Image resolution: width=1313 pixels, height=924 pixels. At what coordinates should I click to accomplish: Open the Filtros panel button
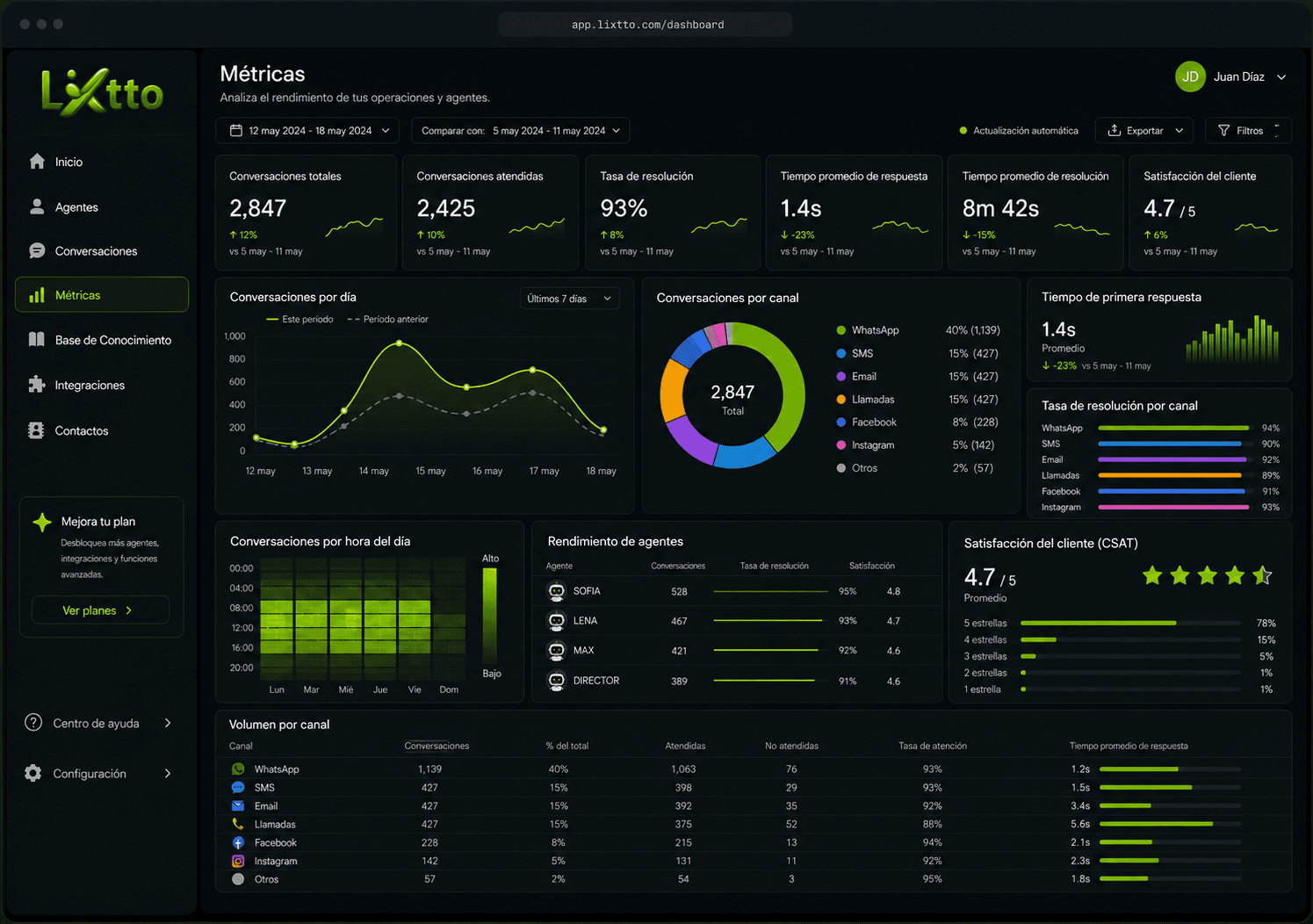(x=1248, y=131)
